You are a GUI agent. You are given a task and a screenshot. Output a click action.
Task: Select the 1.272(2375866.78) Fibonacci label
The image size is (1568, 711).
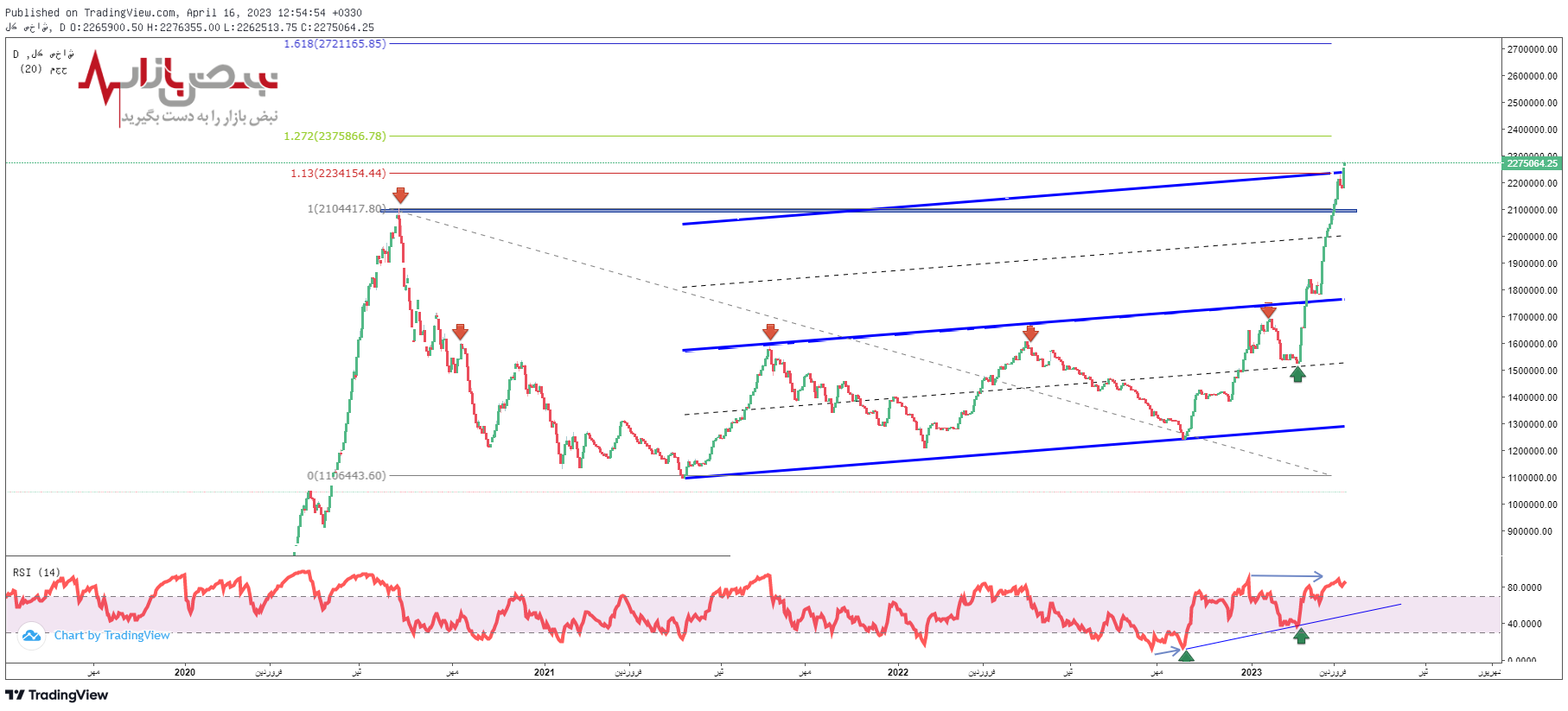coord(335,136)
